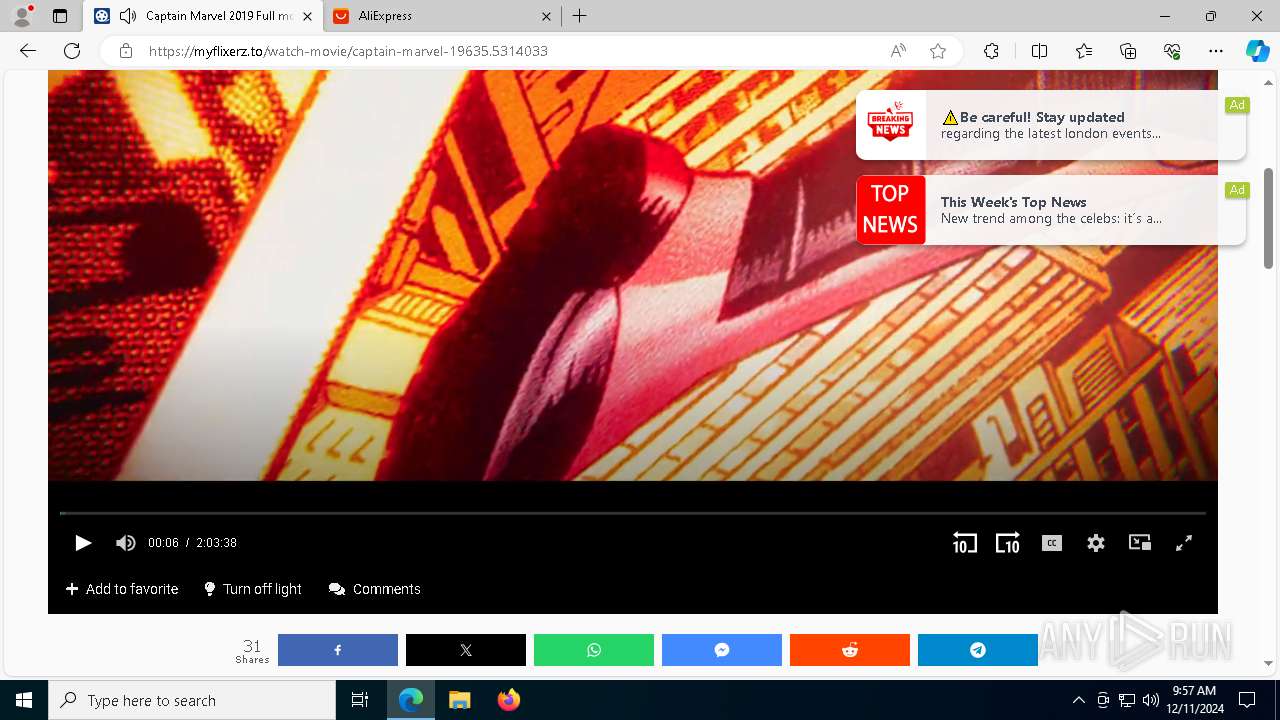
Task: Close the Captain Marvel tab
Action: tap(307, 16)
